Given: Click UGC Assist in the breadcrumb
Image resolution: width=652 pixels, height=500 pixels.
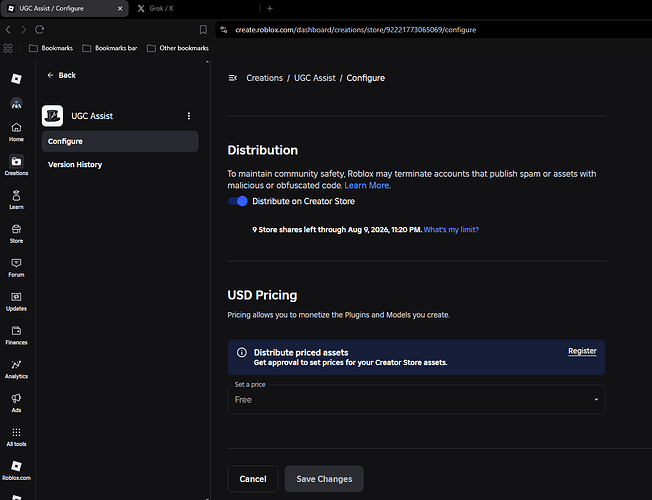Looking at the screenshot, I should click(315, 78).
